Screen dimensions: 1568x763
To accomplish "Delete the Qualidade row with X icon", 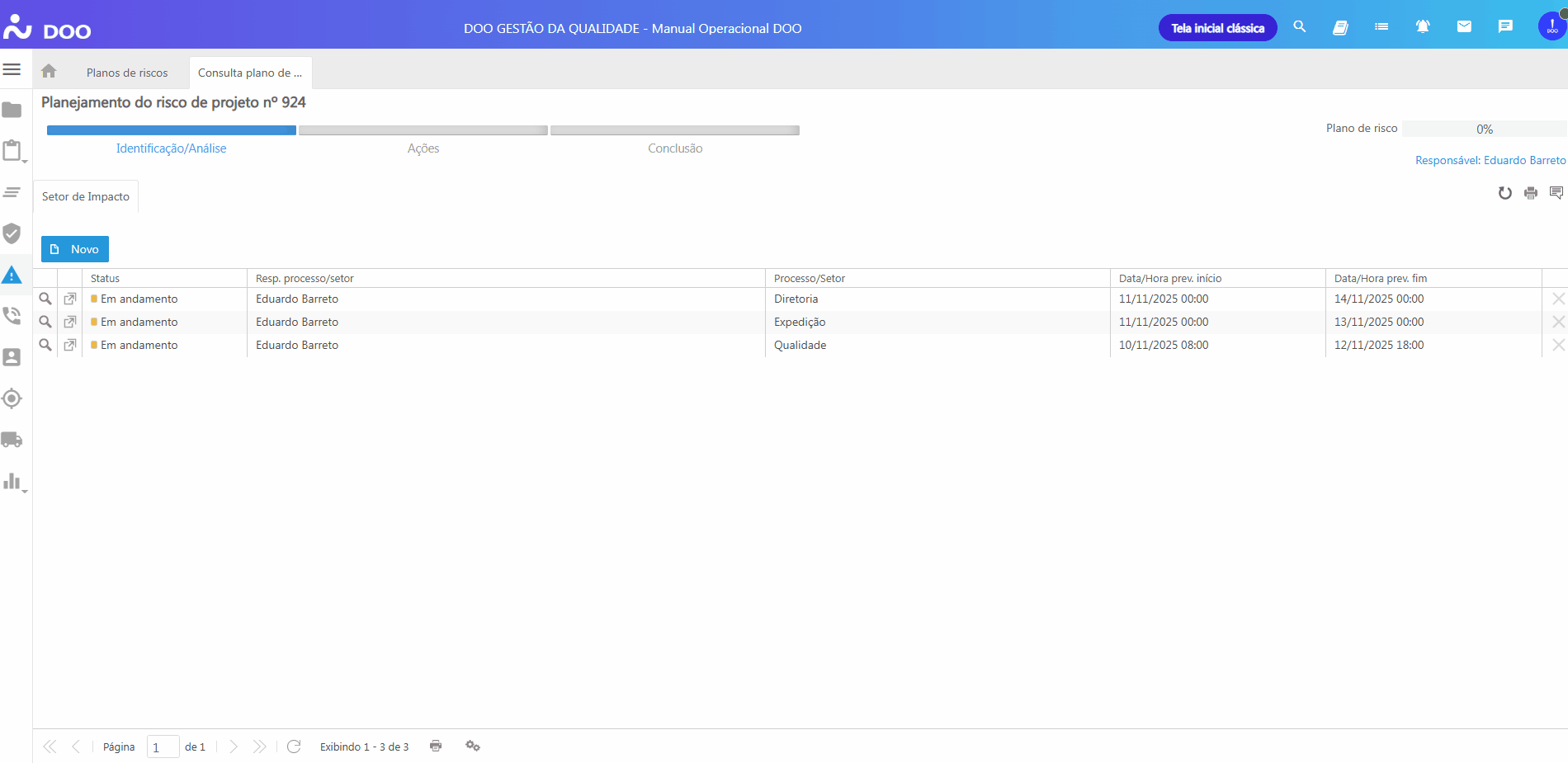I will 1558,345.
